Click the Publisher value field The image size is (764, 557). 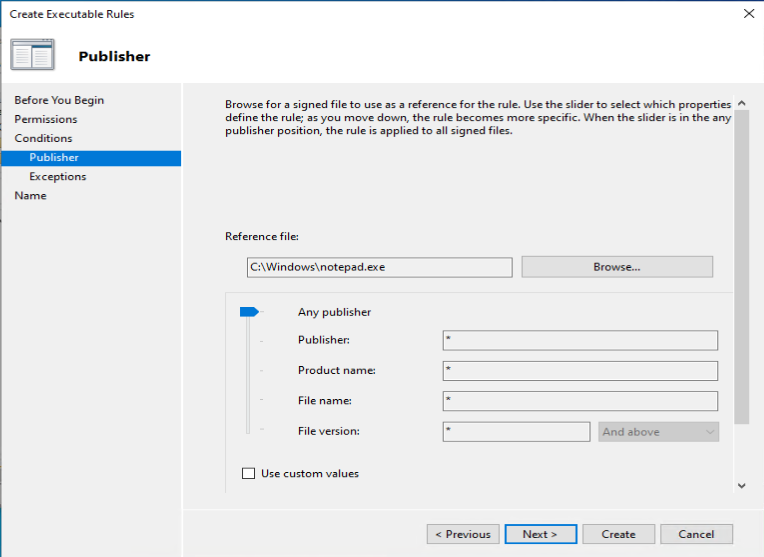pyautogui.click(x=580, y=340)
